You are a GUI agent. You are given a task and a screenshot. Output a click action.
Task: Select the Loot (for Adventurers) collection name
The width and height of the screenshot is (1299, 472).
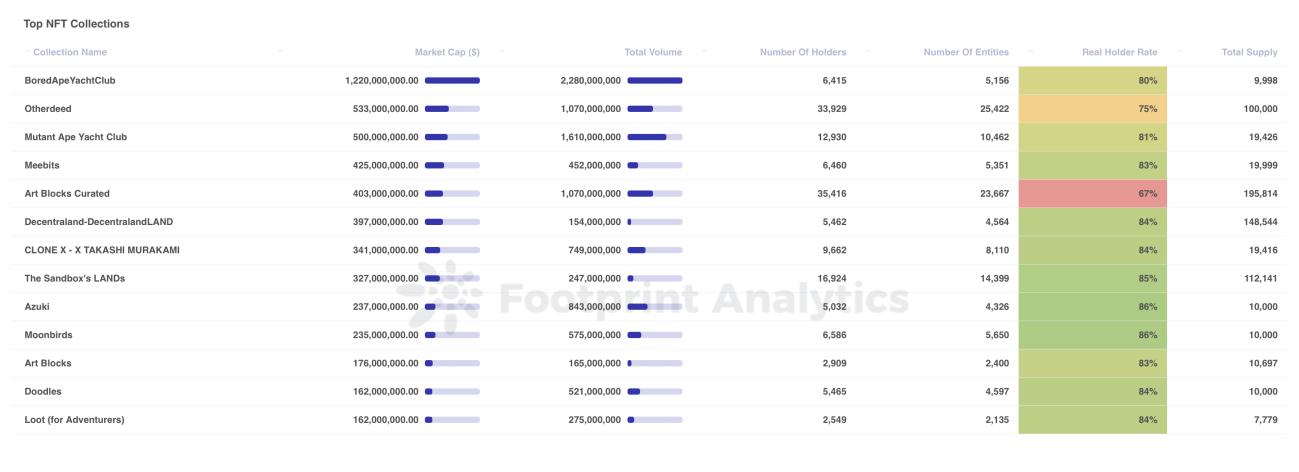[x=74, y=420]
